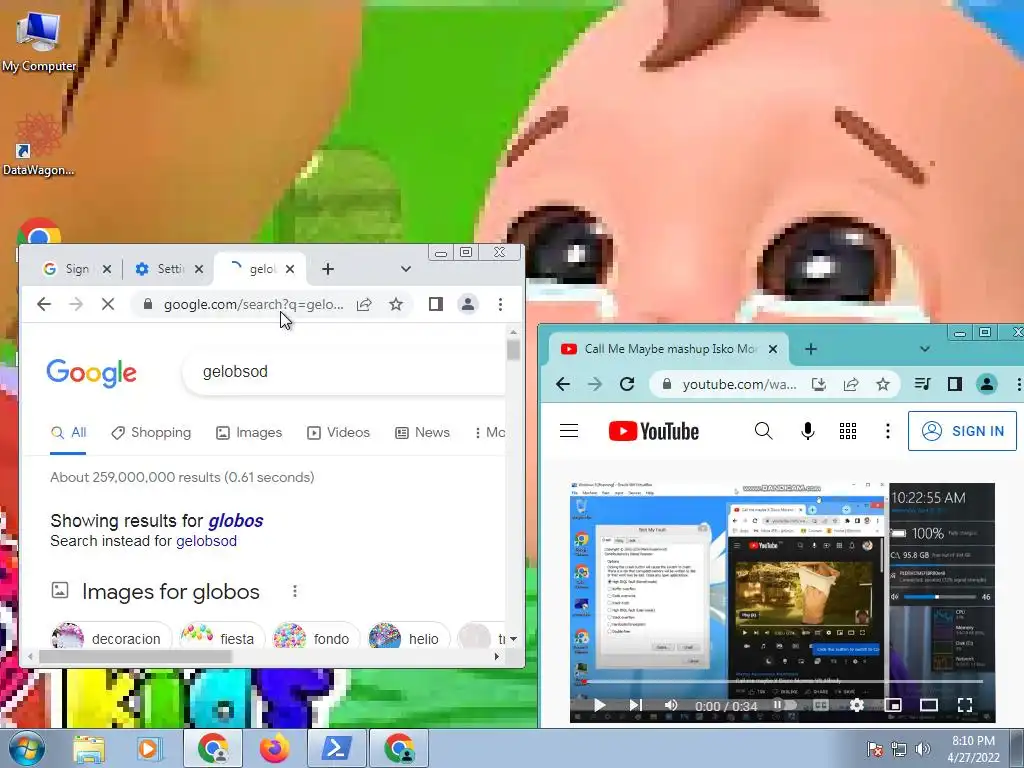Viewport: 1024px width, 768px height.
Task: Select the fiesta image chip
Action: 221,638
